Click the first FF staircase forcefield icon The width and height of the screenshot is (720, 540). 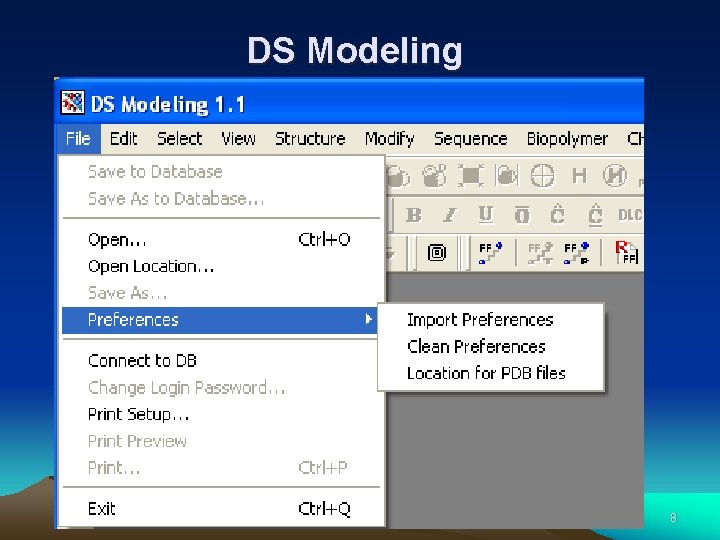point(490,253)
